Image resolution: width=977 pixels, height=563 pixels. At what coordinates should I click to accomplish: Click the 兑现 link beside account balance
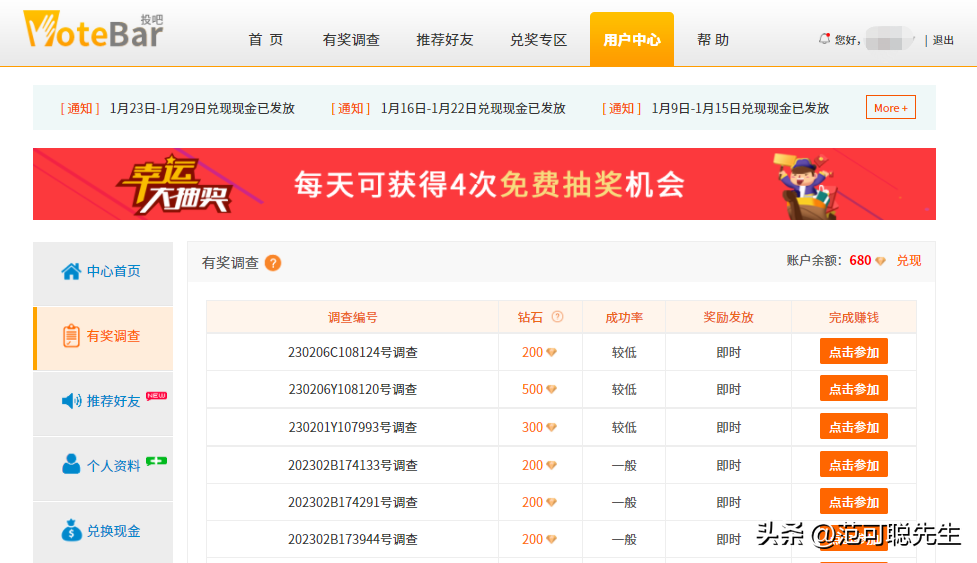pyautogui.click(x=908, y=260)
